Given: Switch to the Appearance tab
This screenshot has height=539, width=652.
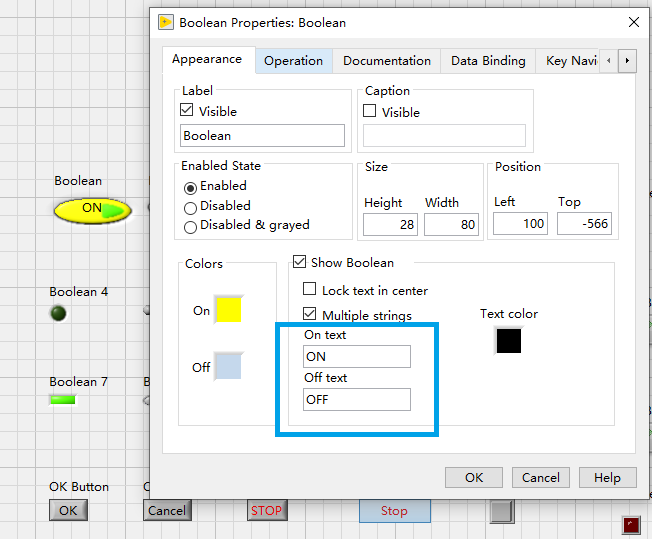Looking at the screenshot, I should click(x=207, y=59).
